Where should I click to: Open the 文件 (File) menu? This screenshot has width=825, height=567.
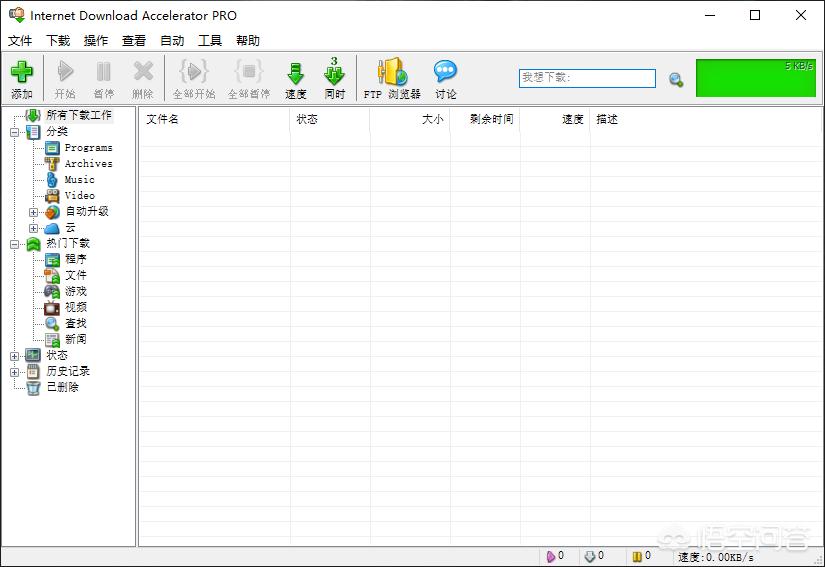[20, 41]
